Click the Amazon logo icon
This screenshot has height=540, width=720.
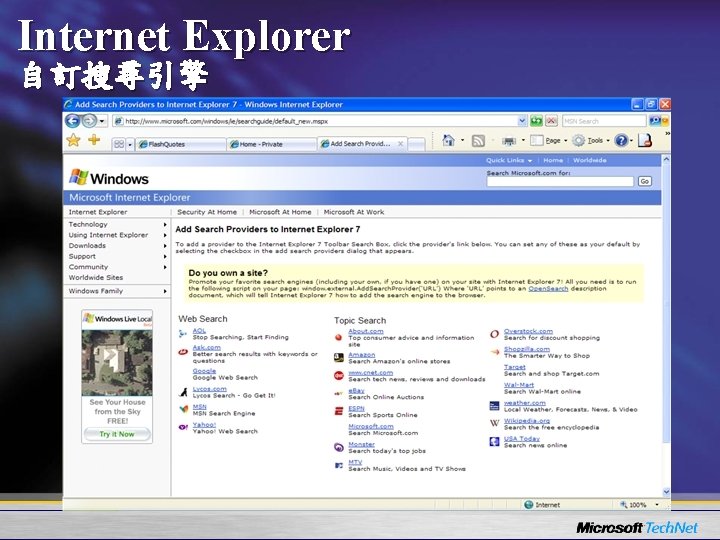[x=339, y=358]
